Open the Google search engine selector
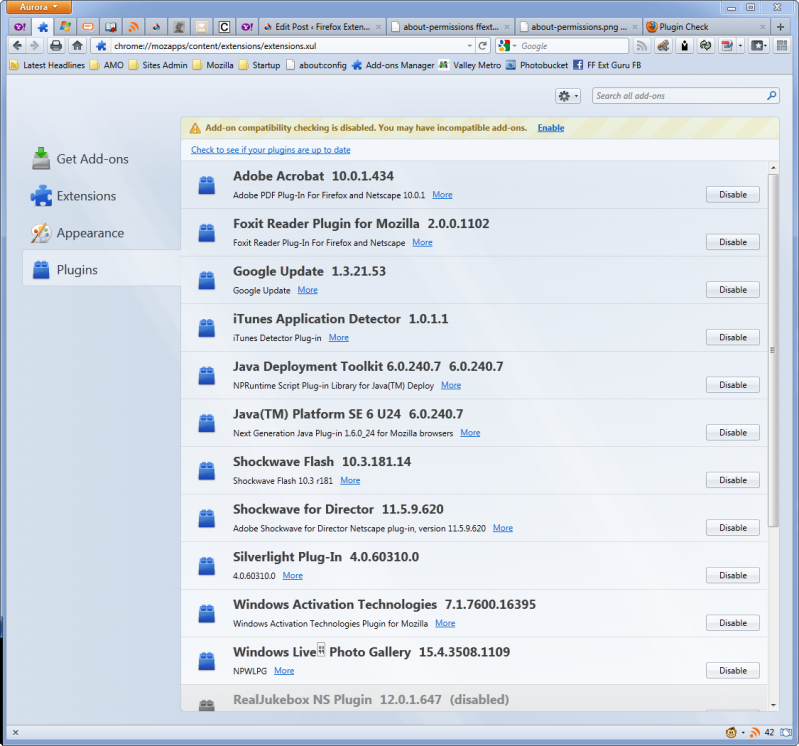 tap(507, 46)
